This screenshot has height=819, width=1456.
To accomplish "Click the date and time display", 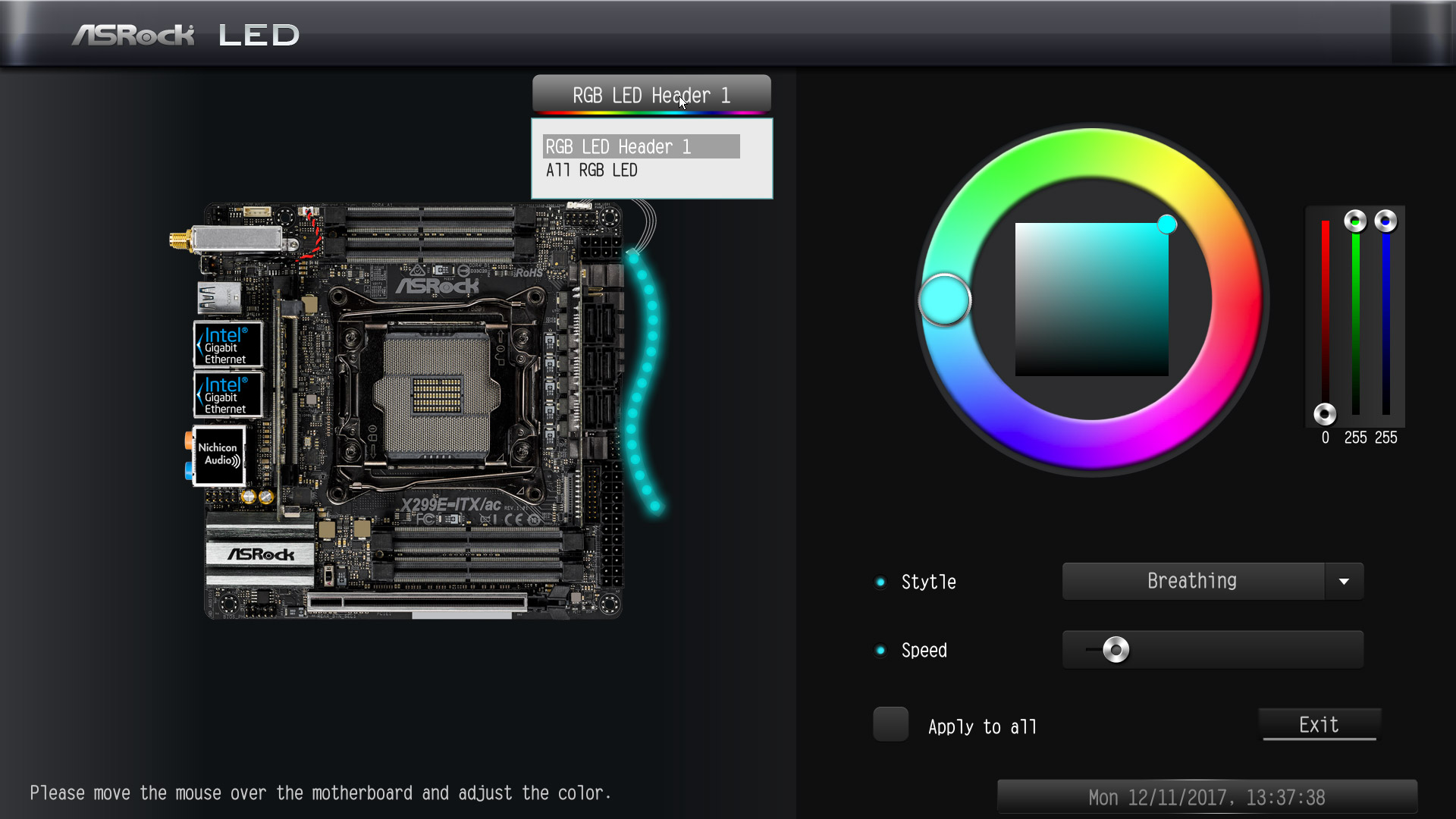I will (x=1207, y=797).
